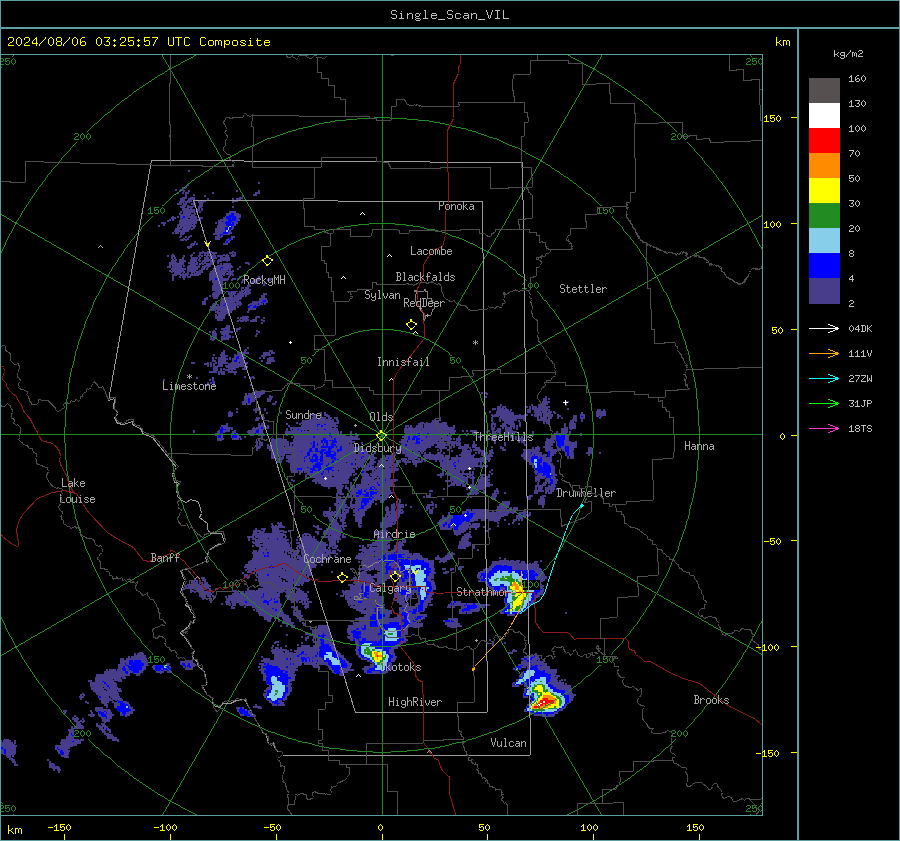Image resolution: width=900 pixels, height=841 pixels.
Task: Click the Lake Louise label
Action: click(x=77, y=491)
